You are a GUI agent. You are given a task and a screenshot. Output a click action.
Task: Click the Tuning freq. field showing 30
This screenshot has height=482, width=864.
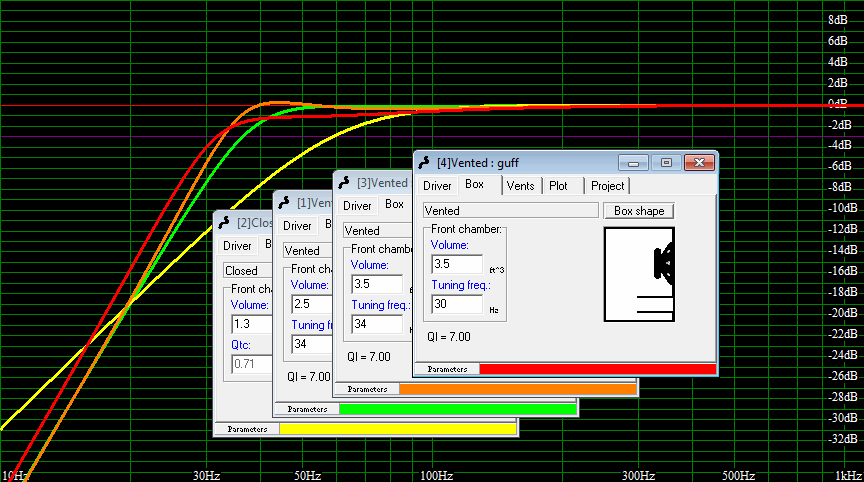(x=456, y=304)
